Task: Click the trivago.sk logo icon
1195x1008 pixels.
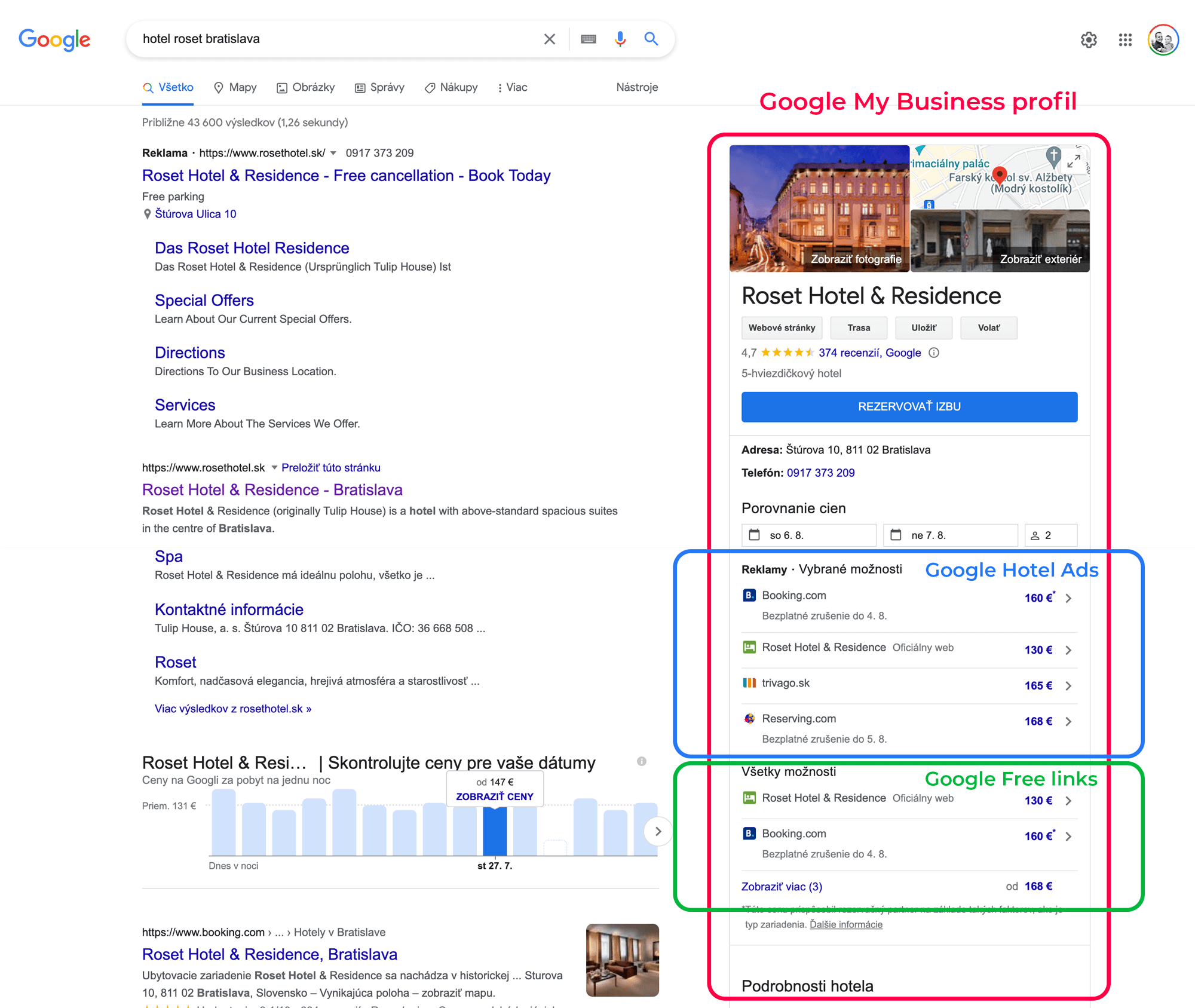Action: (749, 683)
